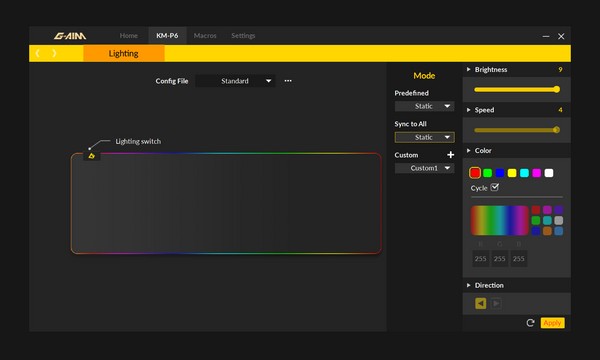Go back with the left arrow icon
The image size is (600, 360).
(x=38, y=53)
